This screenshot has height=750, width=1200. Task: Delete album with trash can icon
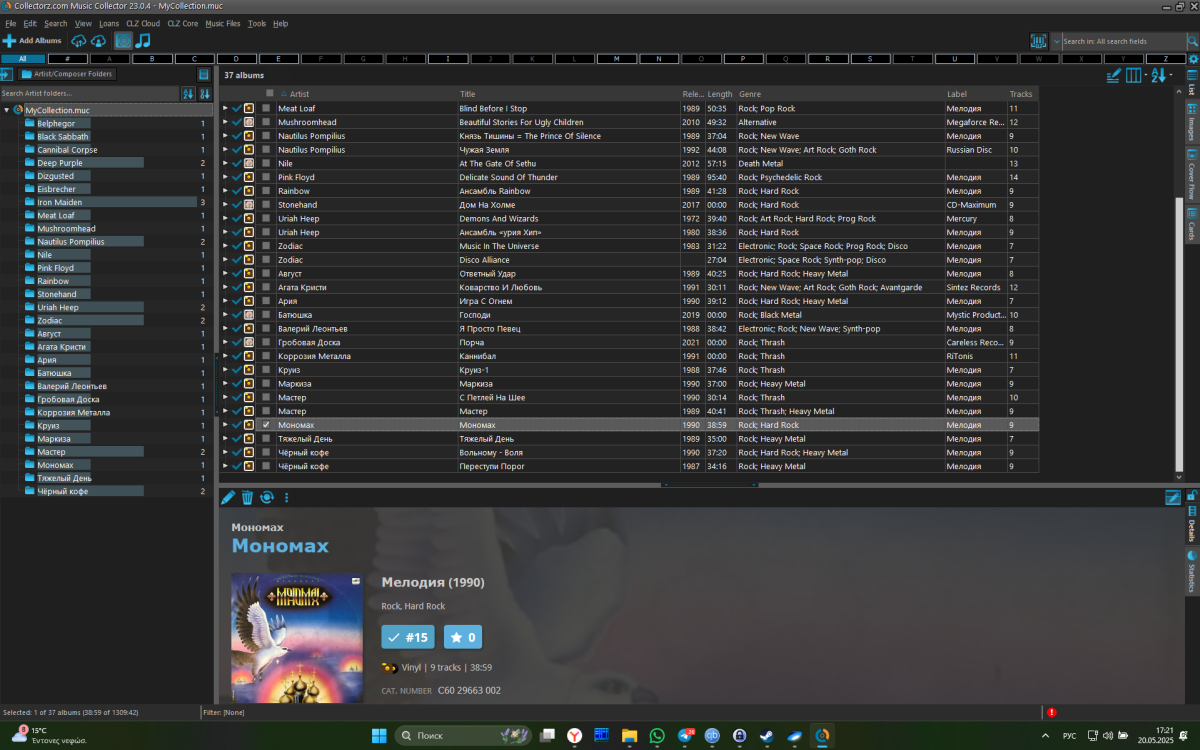[247, 497]
